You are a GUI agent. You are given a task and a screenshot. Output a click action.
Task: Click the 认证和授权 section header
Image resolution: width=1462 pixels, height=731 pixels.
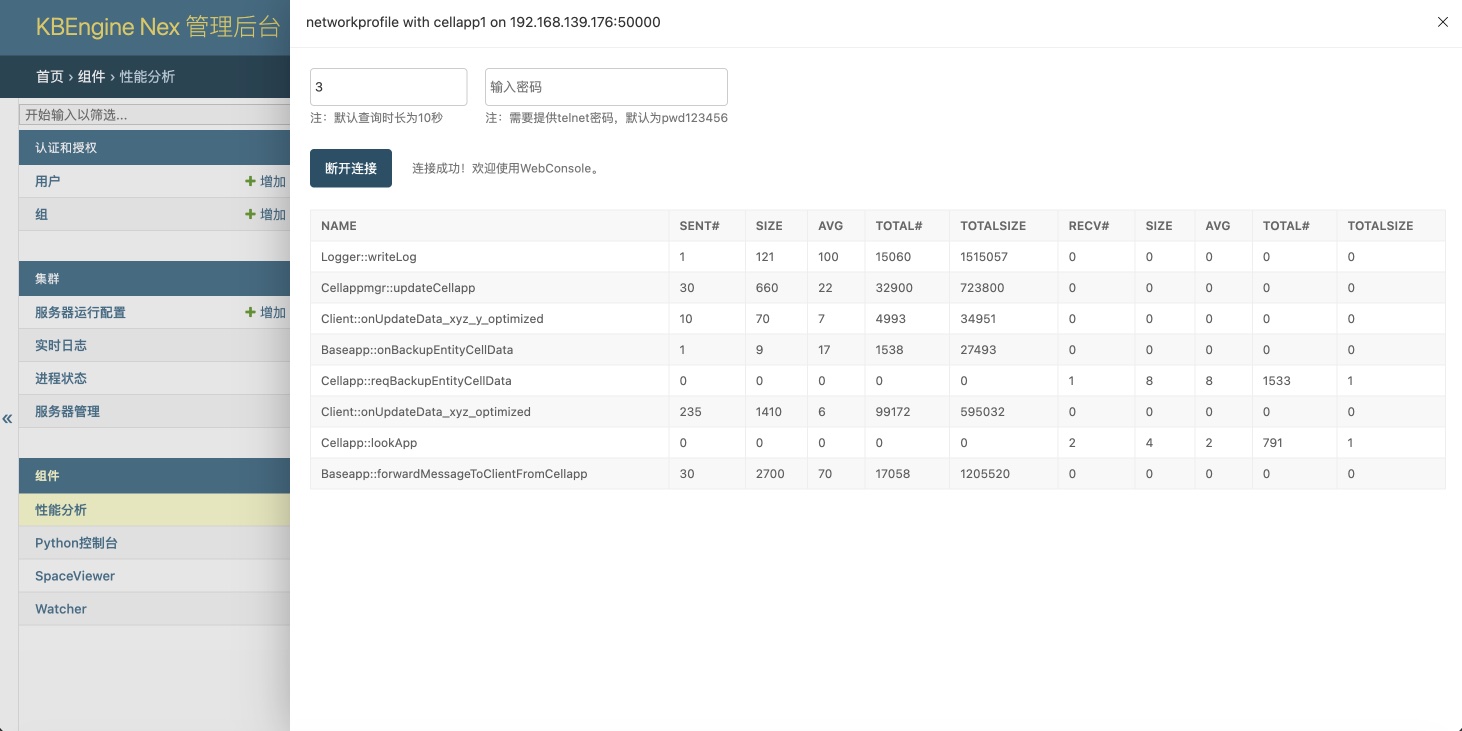[66, 148]
